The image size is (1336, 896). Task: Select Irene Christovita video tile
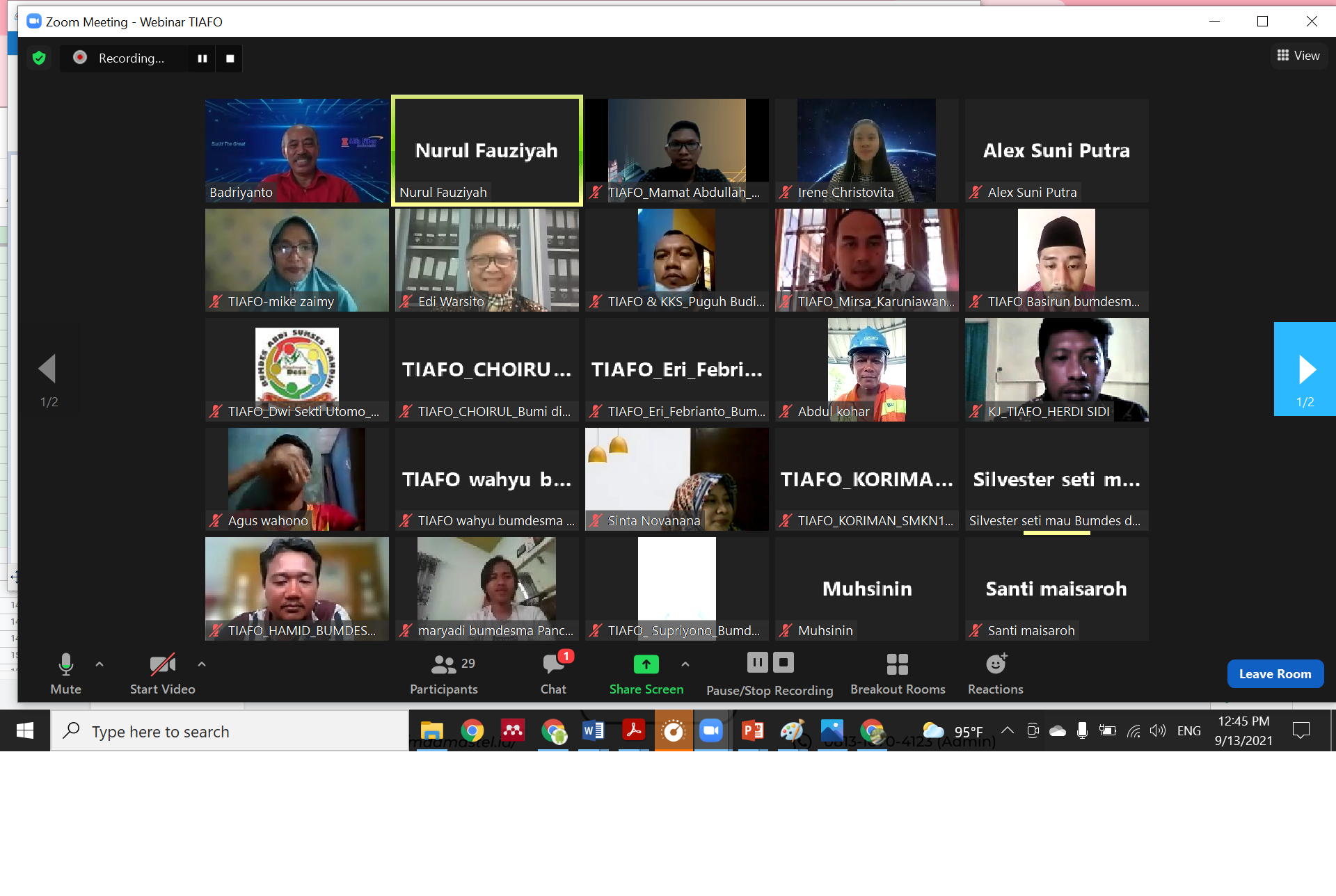click(x=866, y=150)
